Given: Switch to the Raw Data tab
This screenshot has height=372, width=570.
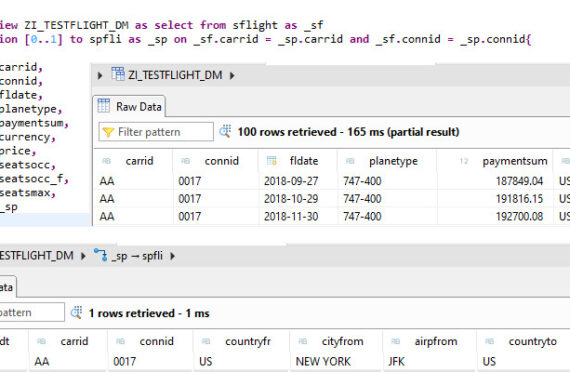Looking at the screenshot, I should 129,107.
